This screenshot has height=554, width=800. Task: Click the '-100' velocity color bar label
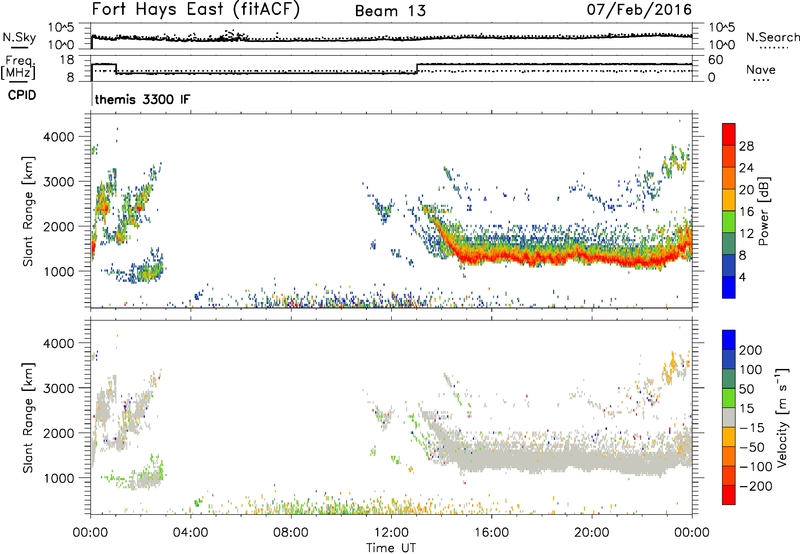755,467
